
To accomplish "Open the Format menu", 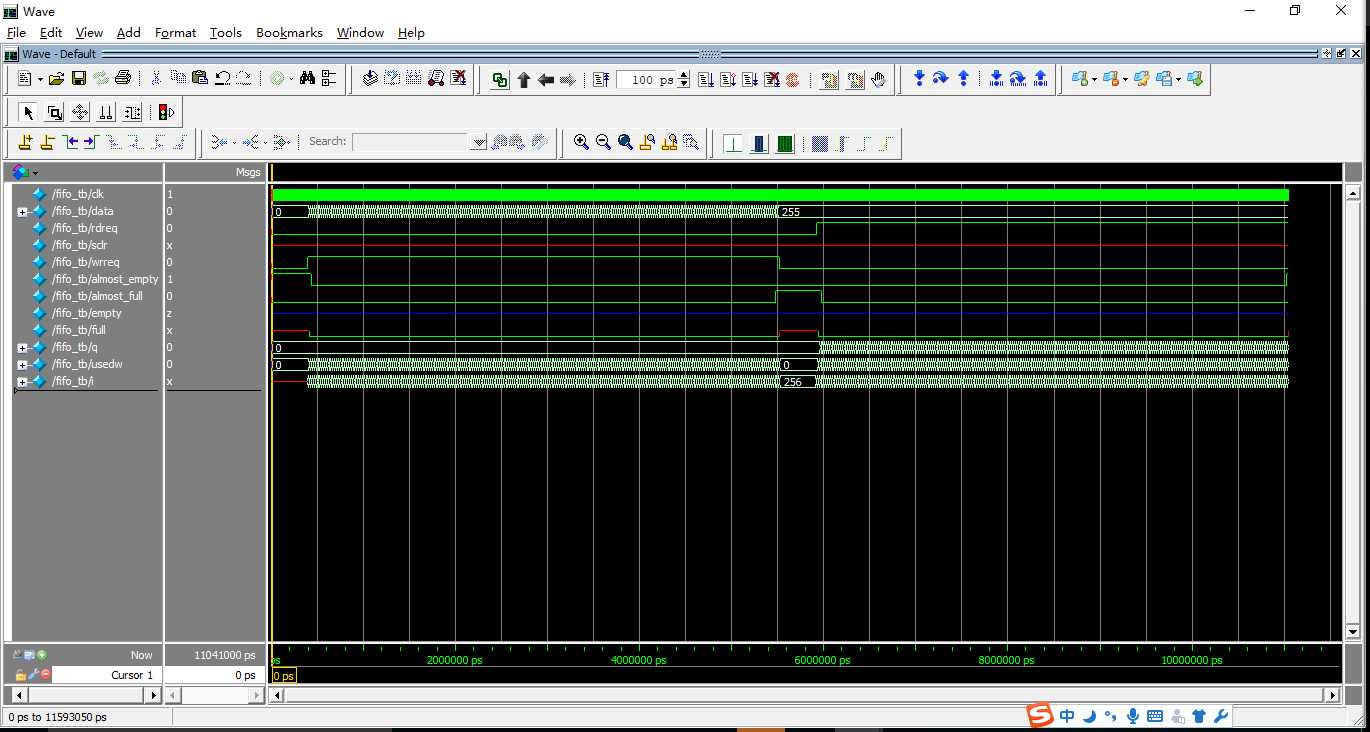I will 175,32.
